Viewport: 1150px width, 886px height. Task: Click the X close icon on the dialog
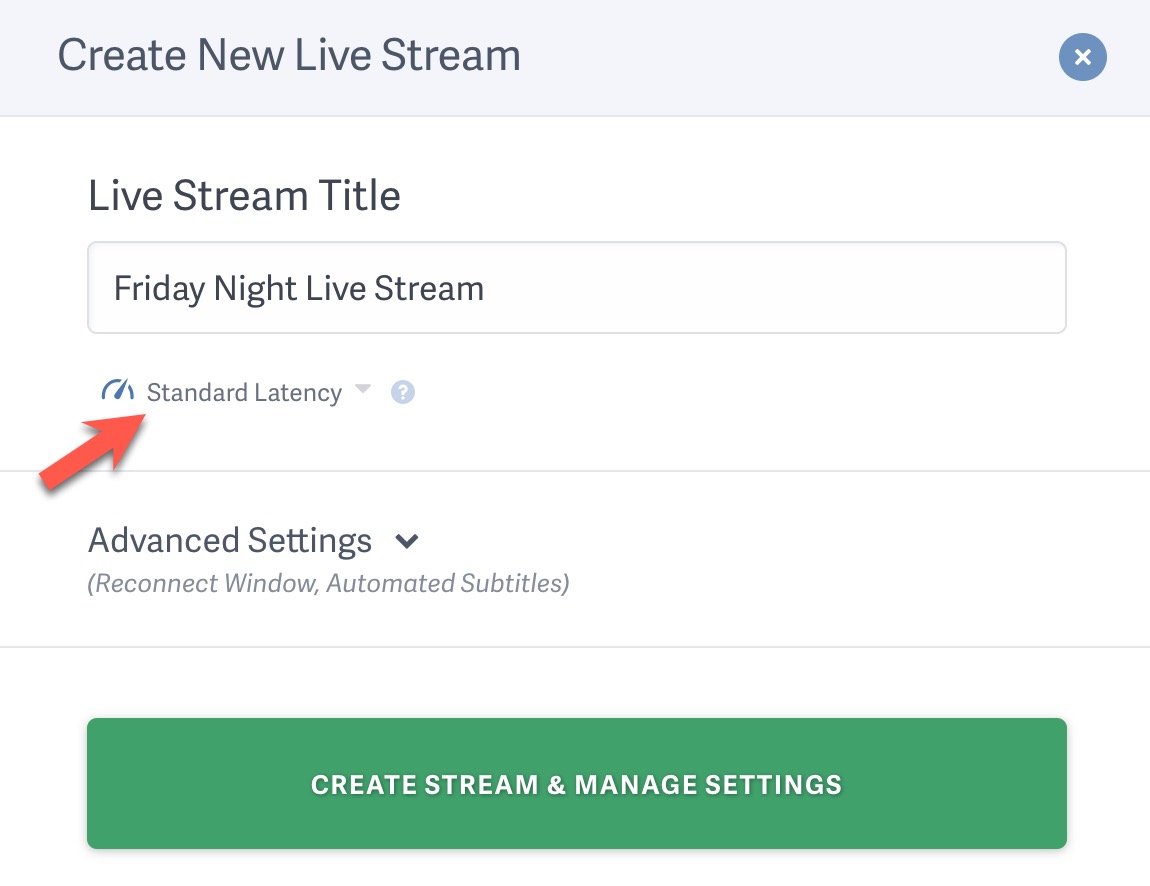pos(1083,57)
